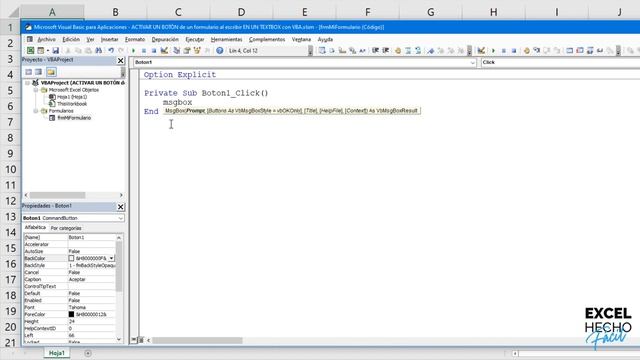Click the Step Into icon in the Debug toolbar
Viewport: 640px width, 360px height.
[537, 51]
